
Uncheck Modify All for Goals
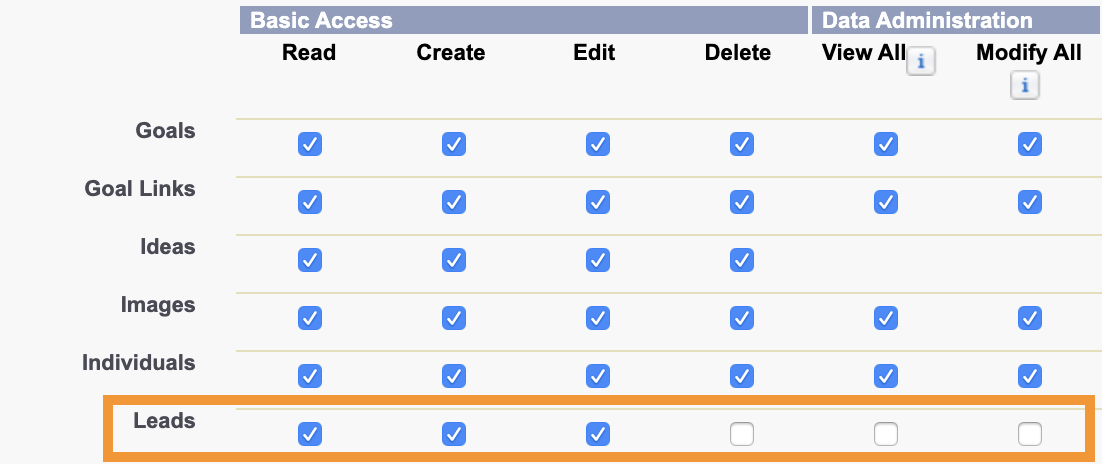[1030, 144]
